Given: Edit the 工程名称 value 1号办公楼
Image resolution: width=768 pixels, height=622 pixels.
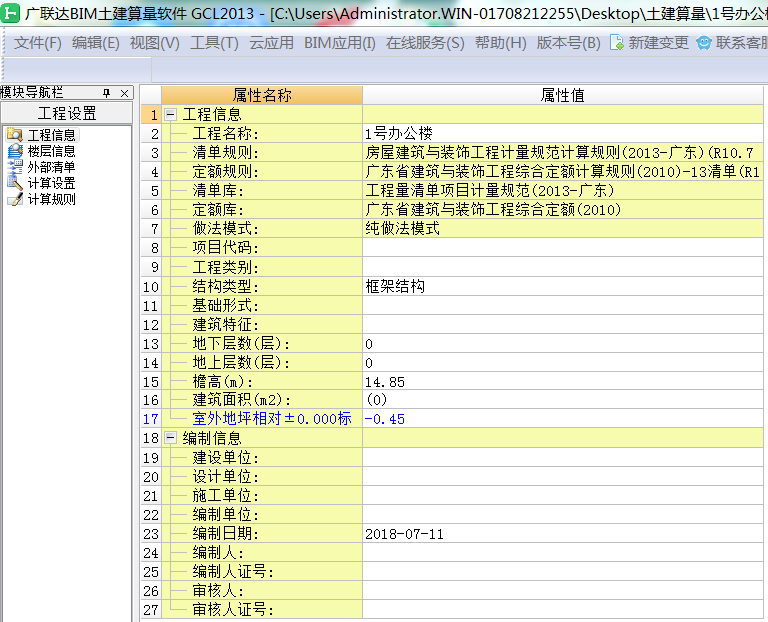Looking at the screenshot, I should click(563, 133).
